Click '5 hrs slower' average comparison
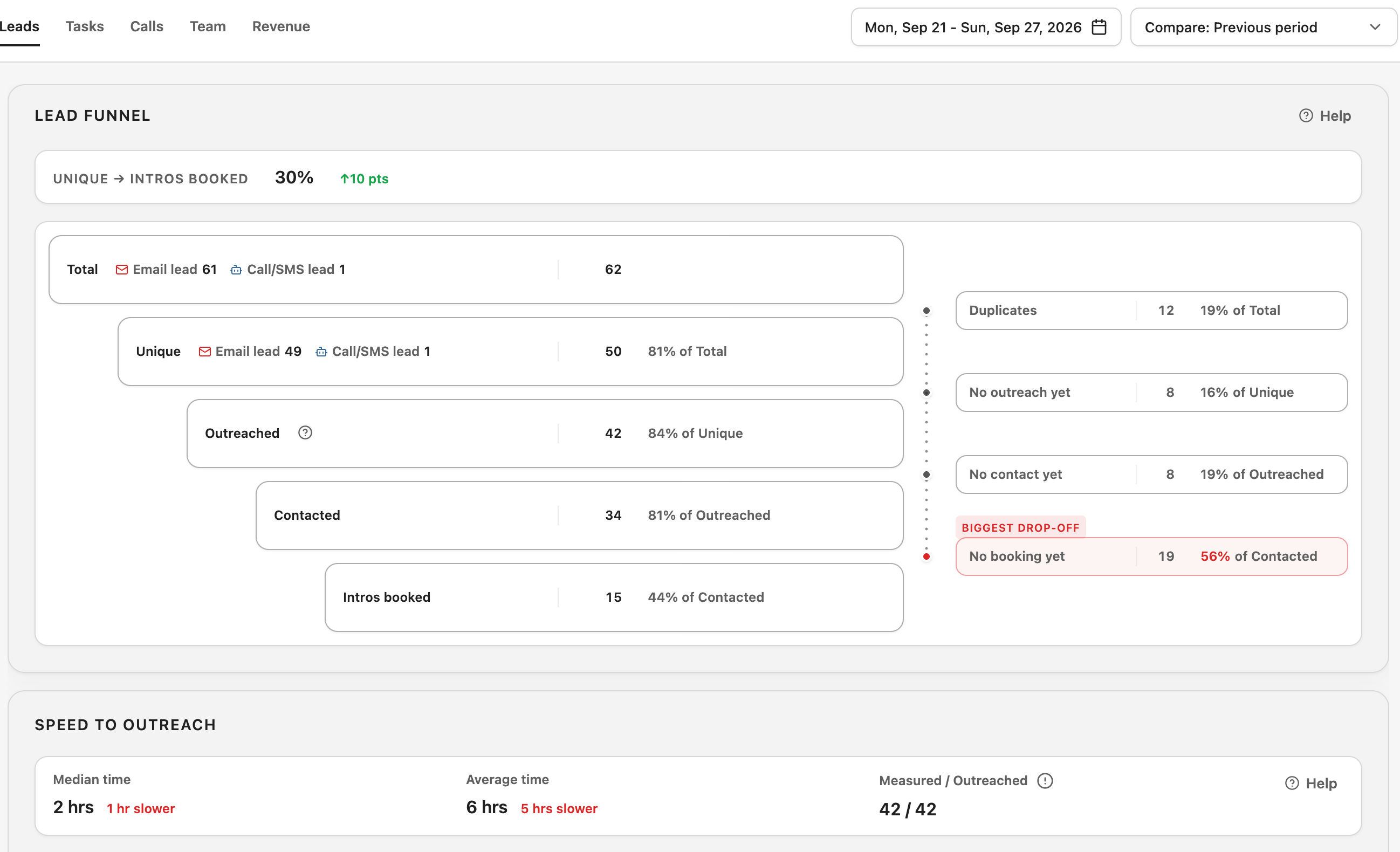The width and height of the screenshot is (1400, 852). (x=559, y=809)
